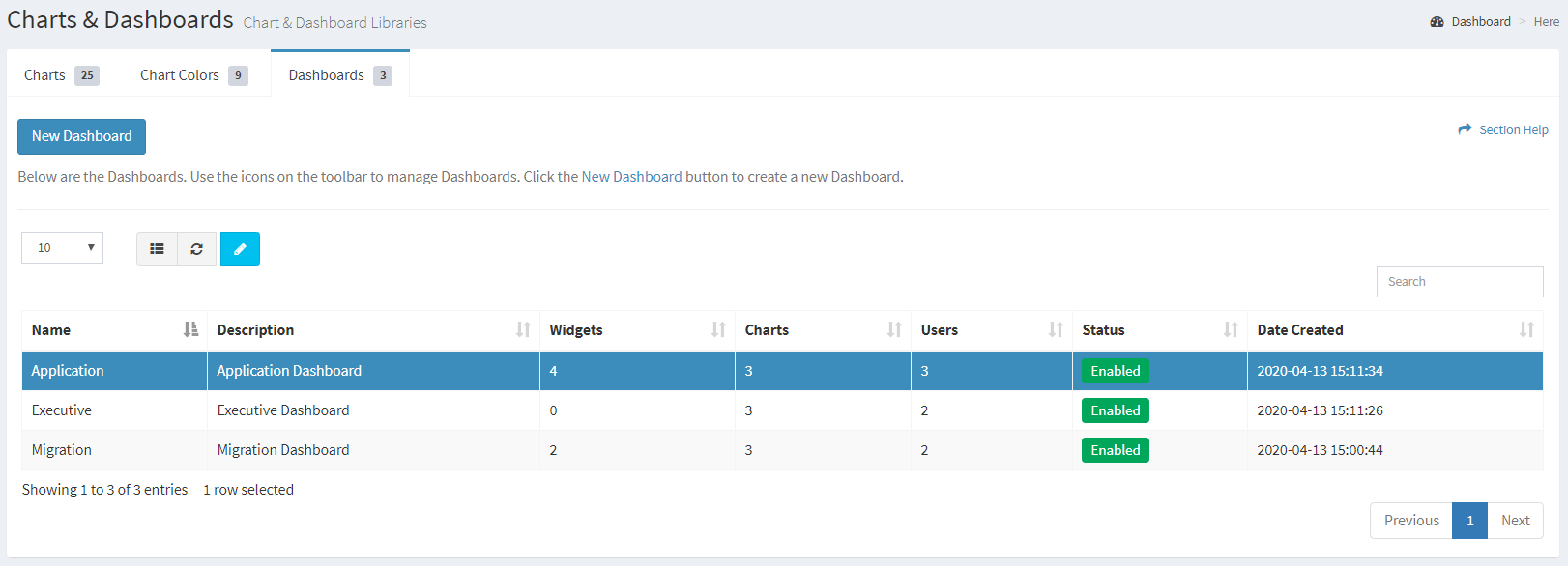This screenshot has height=566, width=1568.
Task: Toggle Enabled status for Application row
Action: click(x=1116, y=371)
